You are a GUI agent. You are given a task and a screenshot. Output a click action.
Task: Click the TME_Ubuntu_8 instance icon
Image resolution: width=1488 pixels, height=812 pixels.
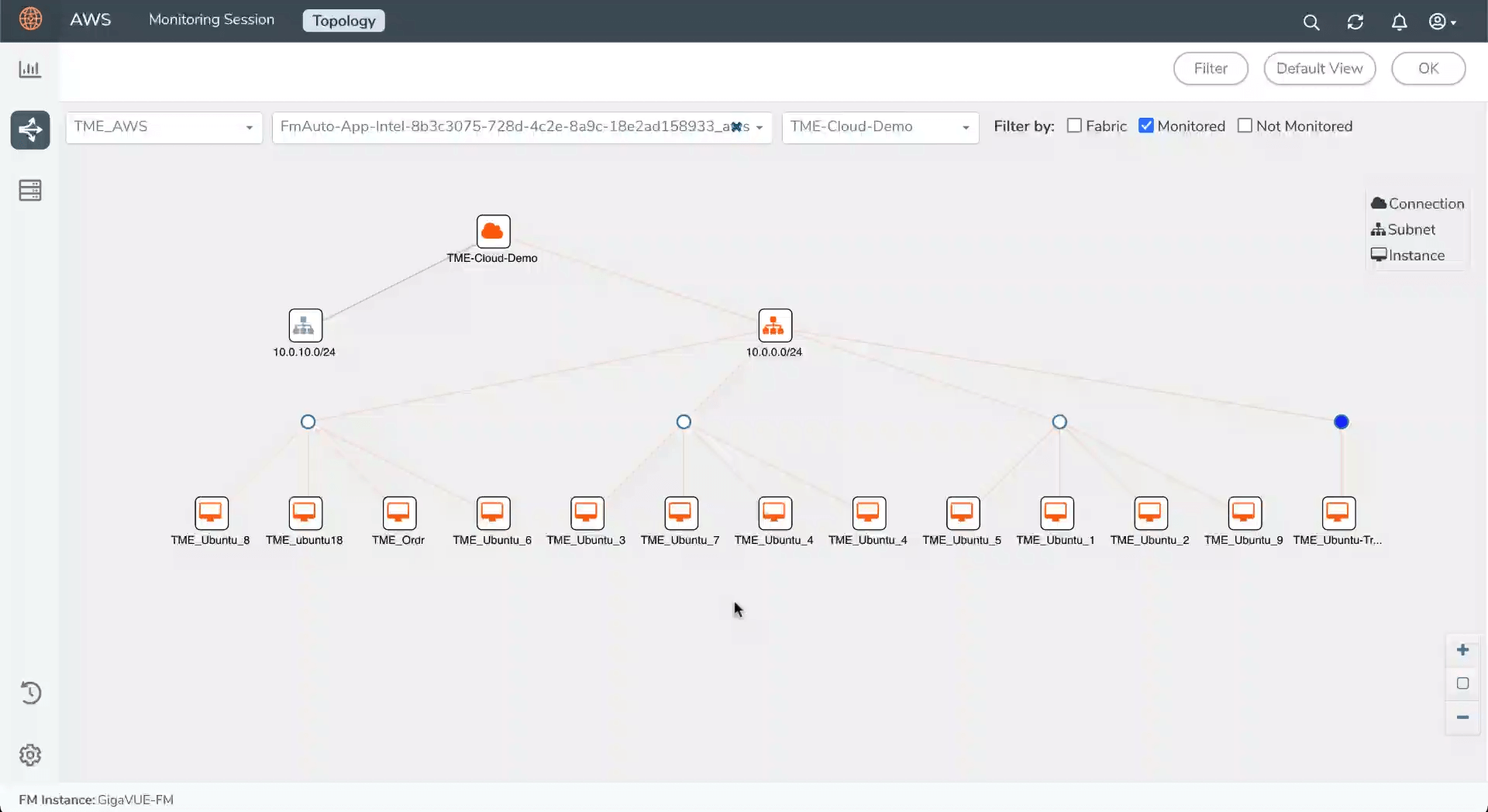point(211,513)
